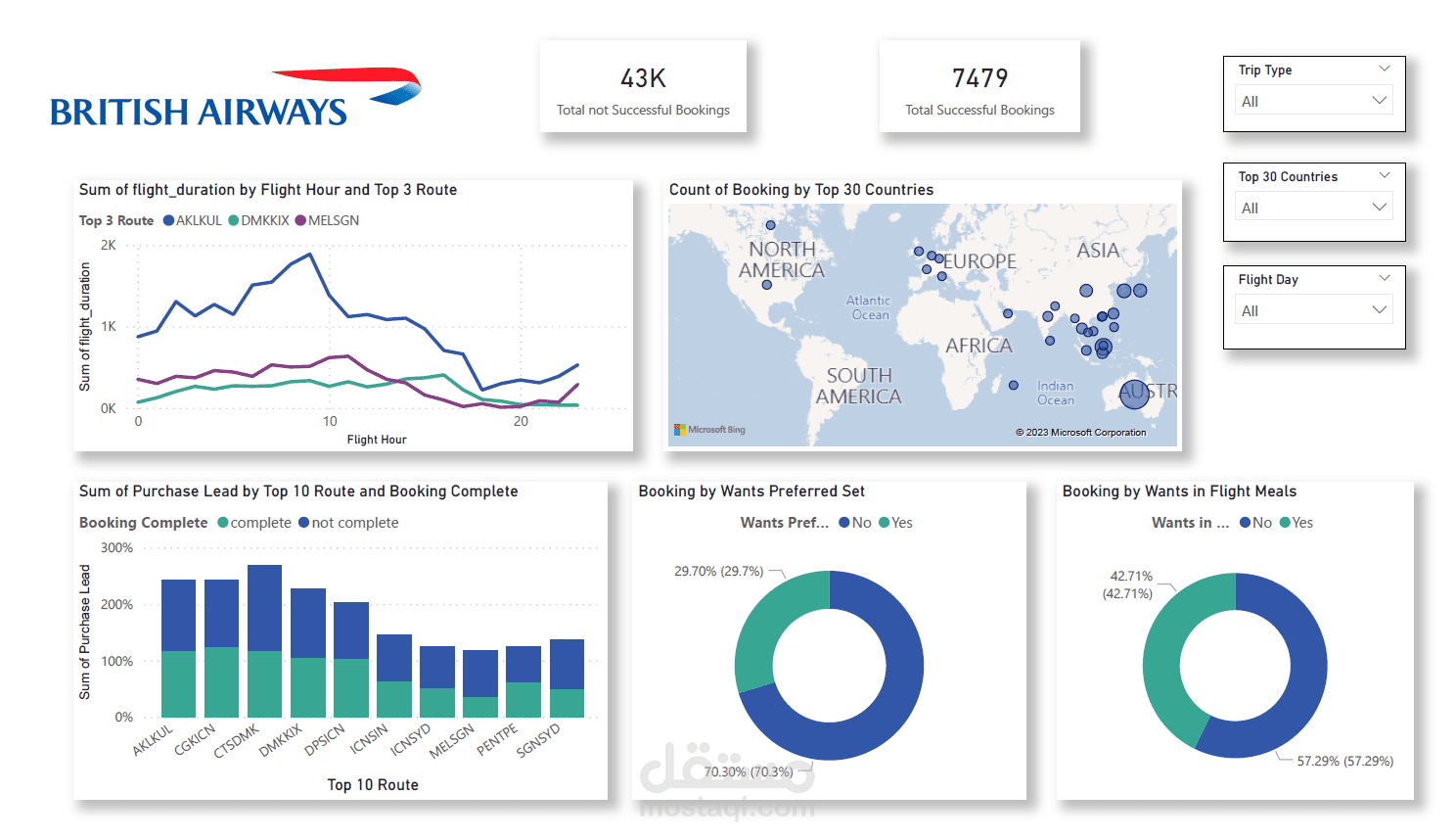Open the Top 30 Countries All dropdown

pos(1313,208)
